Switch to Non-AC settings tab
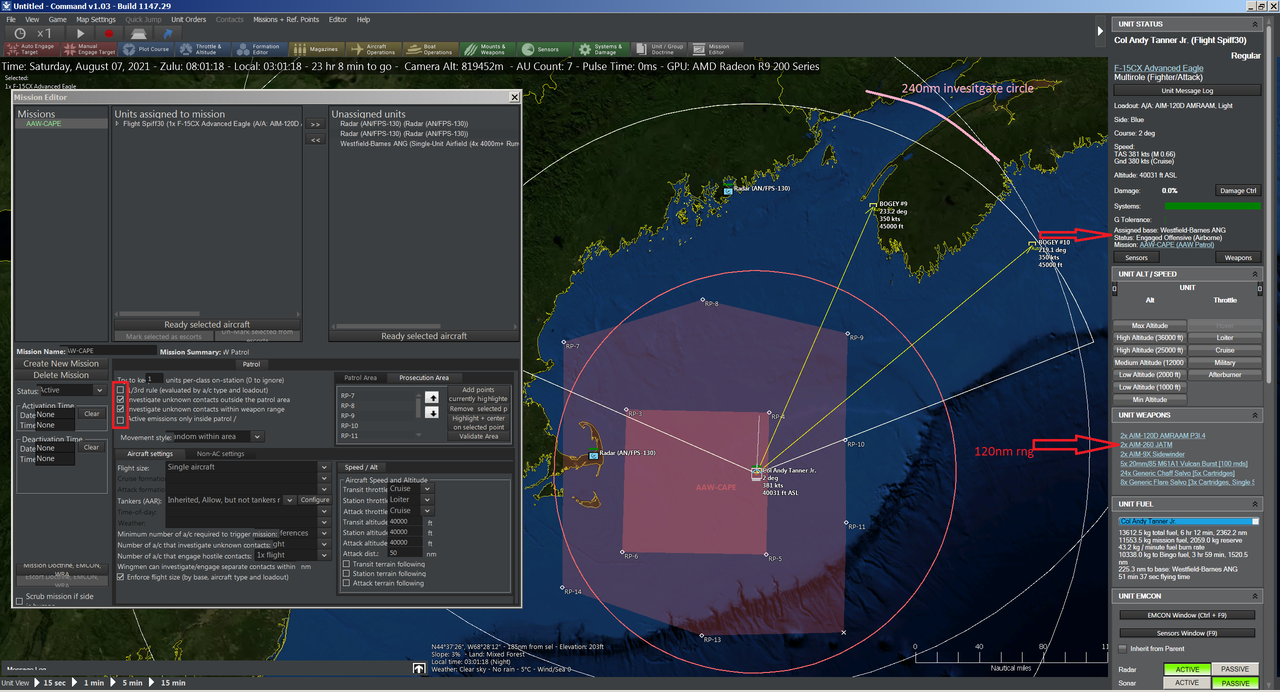The image size is (1280, 692). [220, 453]
